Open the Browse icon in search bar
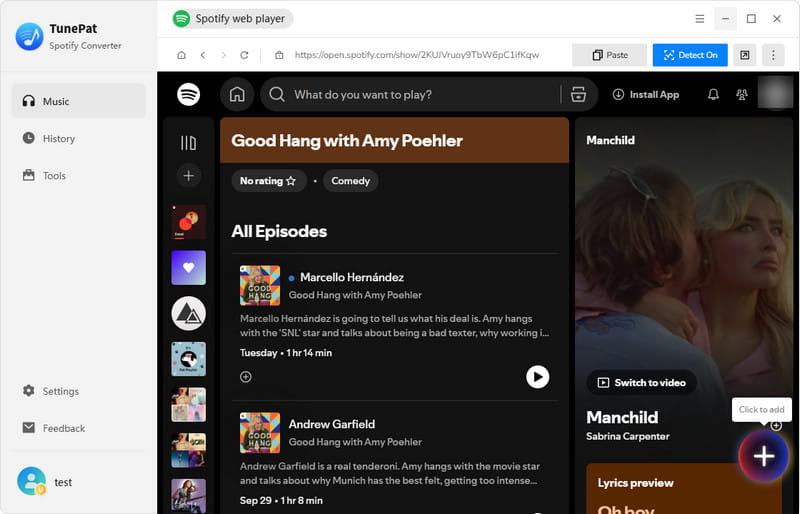This screenshot has width=800, height=514. point(578,94)
